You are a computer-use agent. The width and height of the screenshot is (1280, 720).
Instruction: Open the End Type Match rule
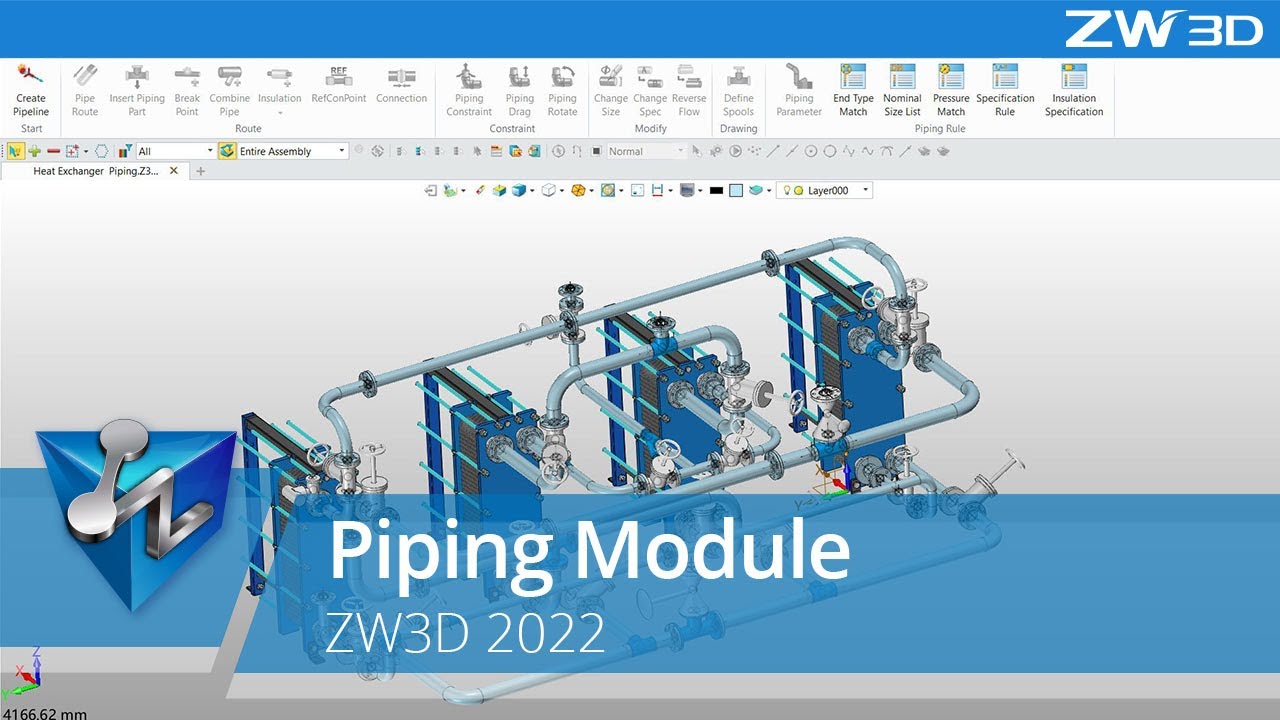coord(853,91)
